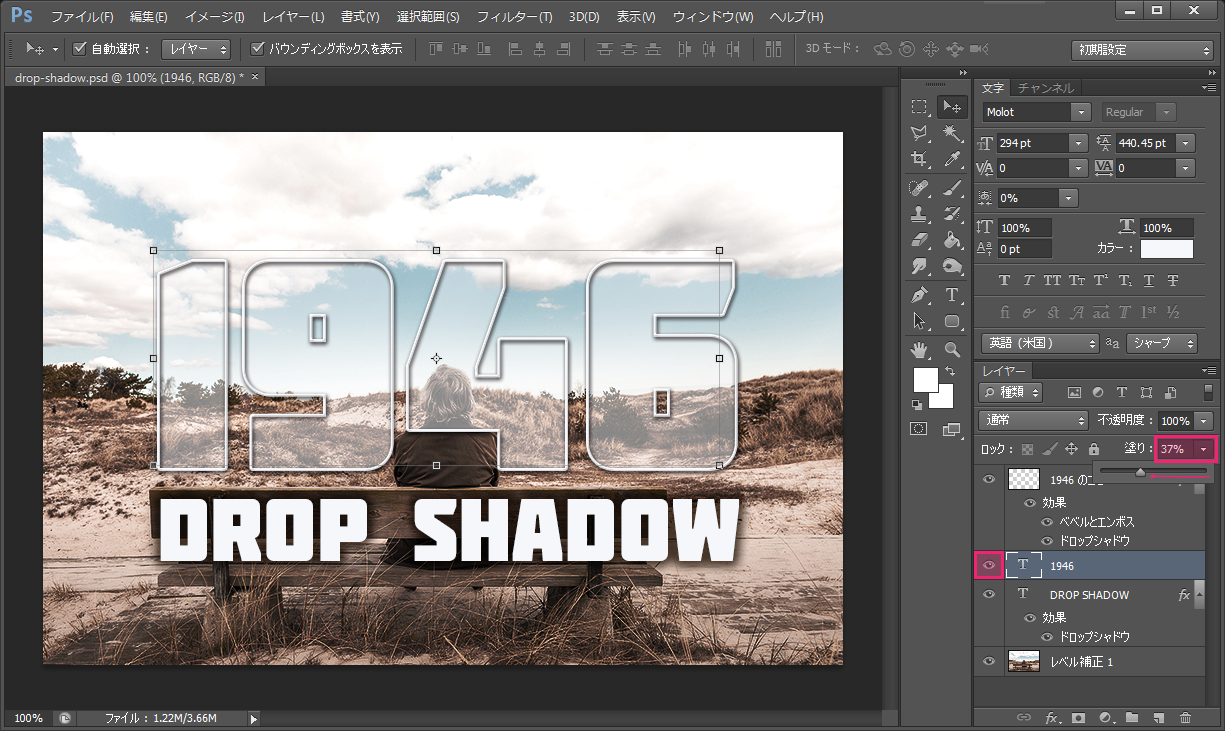Hide the 1946 text layer

pos(988,565)
